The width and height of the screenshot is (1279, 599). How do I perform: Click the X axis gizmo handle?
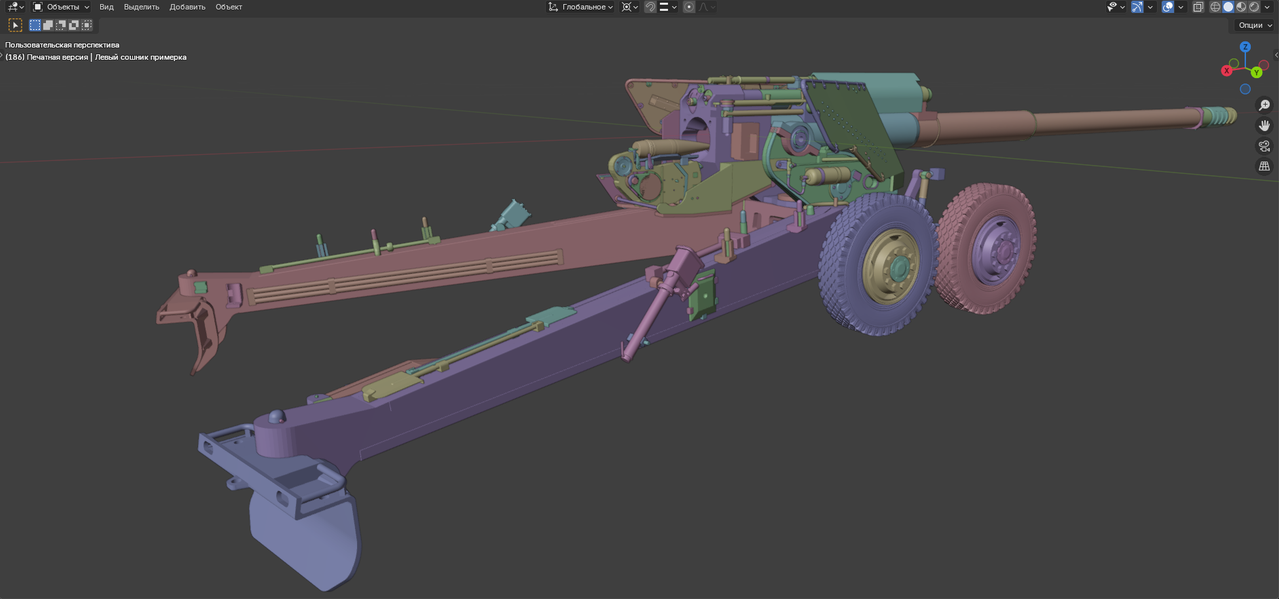click(1227, 71)
